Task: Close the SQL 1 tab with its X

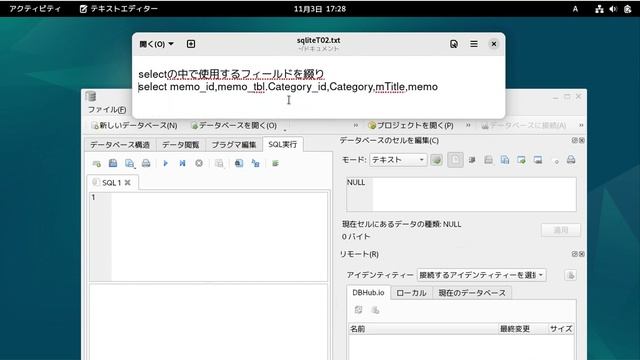Action: [x=128, y=183]
